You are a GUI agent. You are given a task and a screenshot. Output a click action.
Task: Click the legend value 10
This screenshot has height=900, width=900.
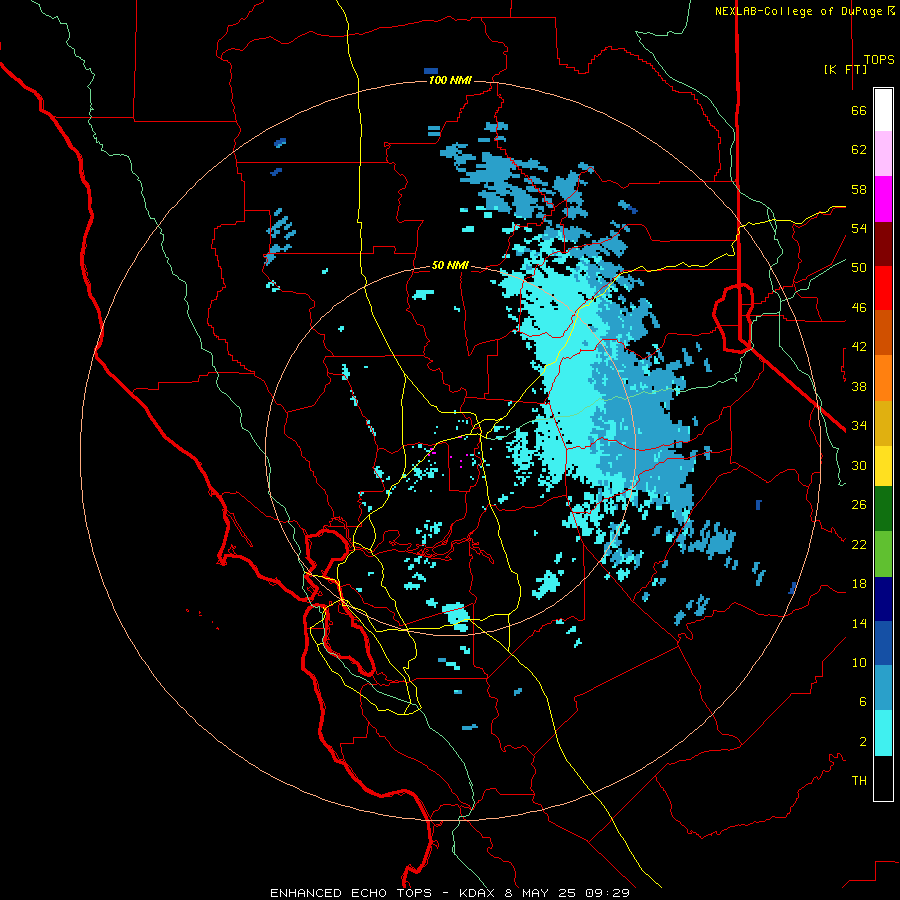point(859,662)
